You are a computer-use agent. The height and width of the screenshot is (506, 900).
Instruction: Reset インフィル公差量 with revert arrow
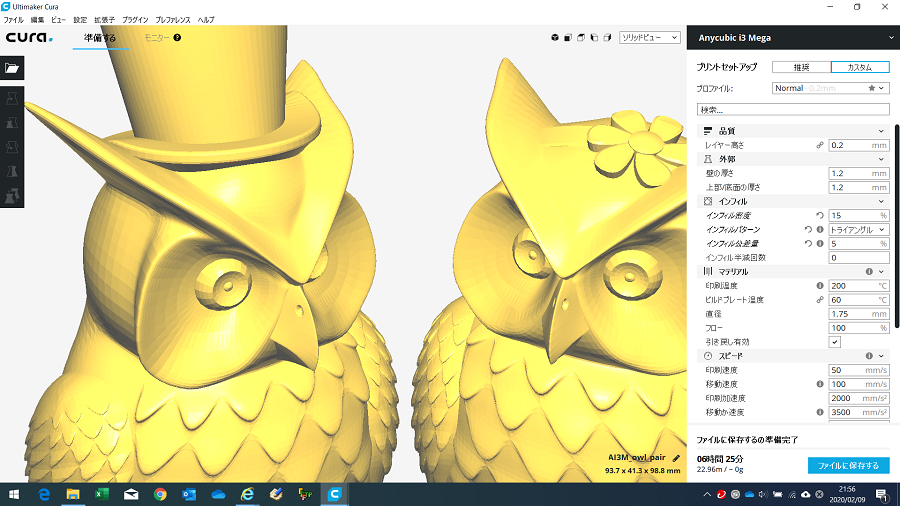pos(808,243)
